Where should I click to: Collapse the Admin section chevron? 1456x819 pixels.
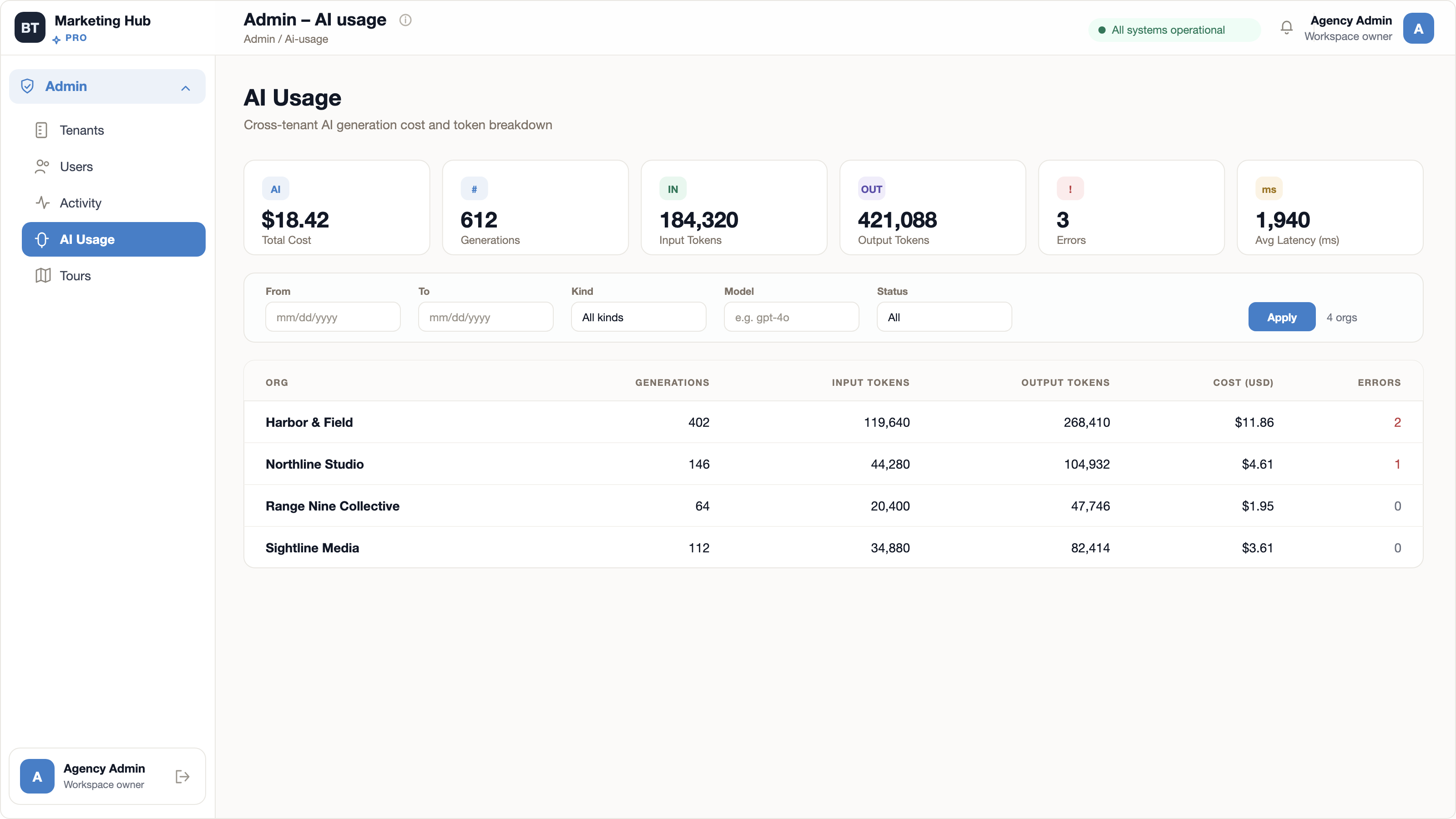[185, 88]
